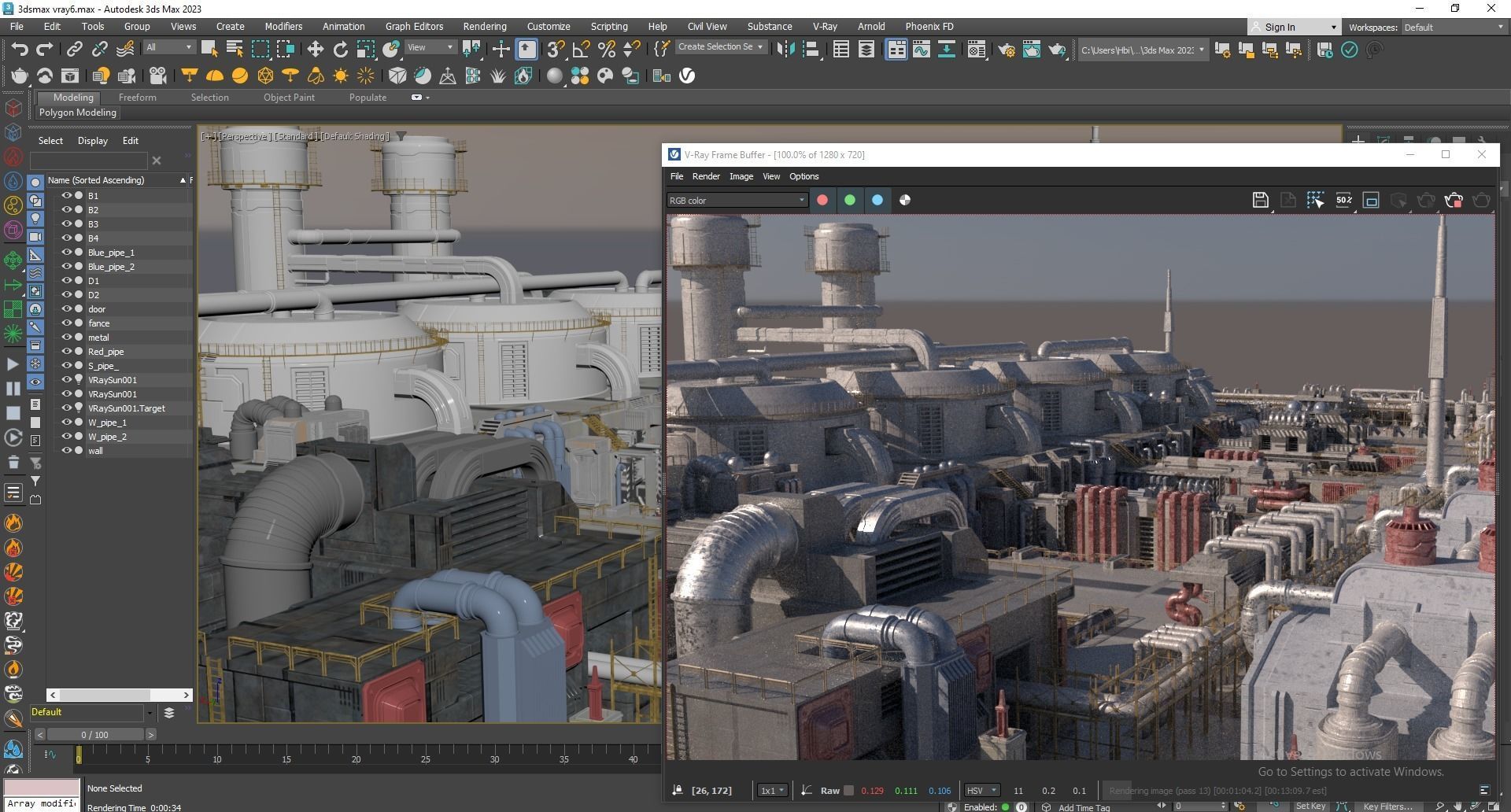1511x812 pixels.
Task: Open Render Setup teapot icon
Action: pos(1006,50)
